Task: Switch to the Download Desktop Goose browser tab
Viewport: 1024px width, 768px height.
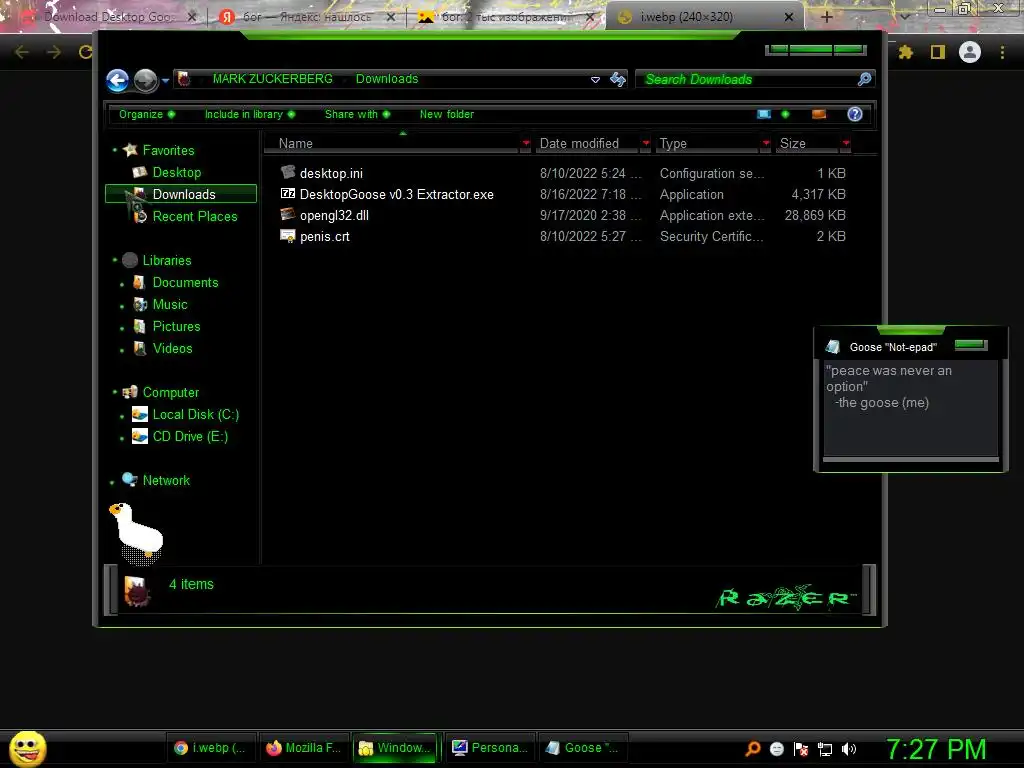Action: pyautogui.click(x=107, y=17)
